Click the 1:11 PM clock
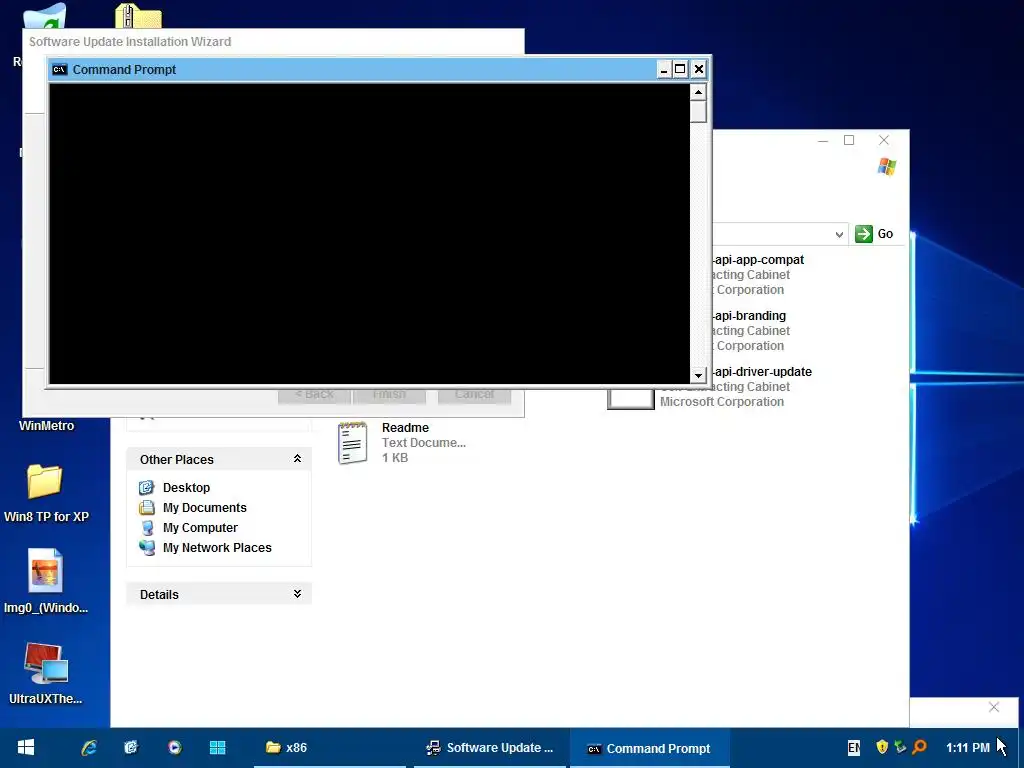The height and width of the screenshot is (768, 1024). (967, 748)
